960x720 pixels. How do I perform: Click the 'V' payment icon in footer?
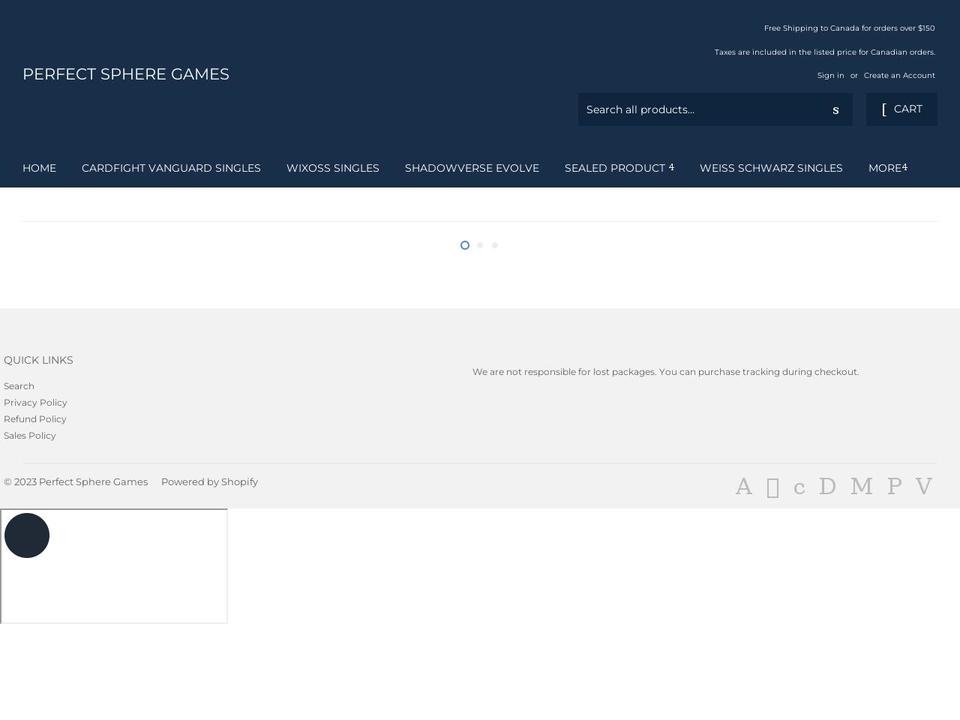point(923,487)
